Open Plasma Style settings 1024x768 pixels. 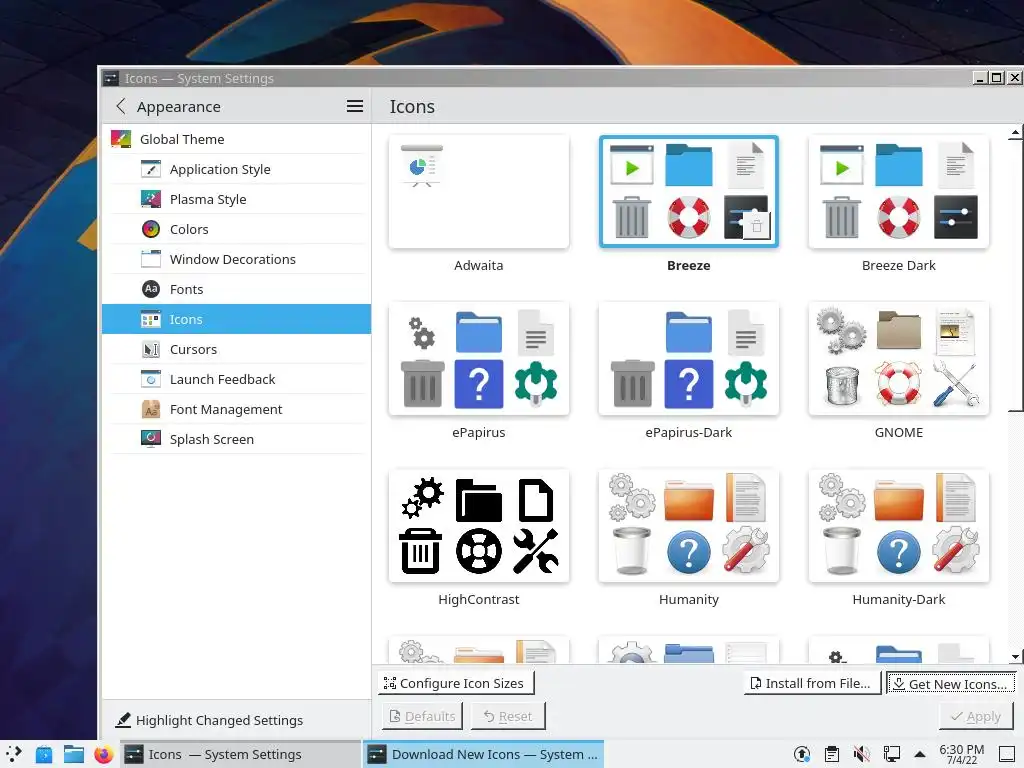(x=236, y=199)
